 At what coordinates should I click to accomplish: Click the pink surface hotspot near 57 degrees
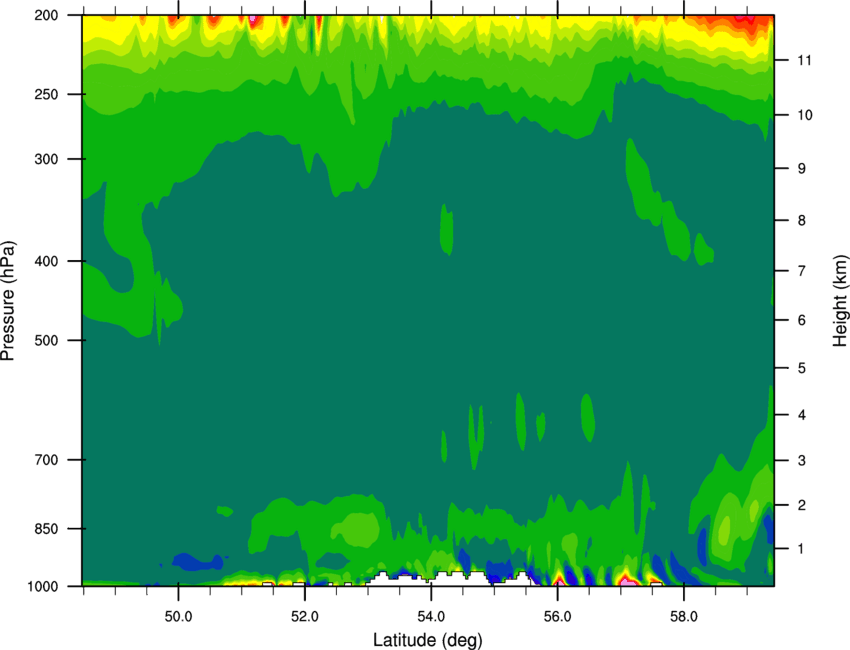click(627, 582)
